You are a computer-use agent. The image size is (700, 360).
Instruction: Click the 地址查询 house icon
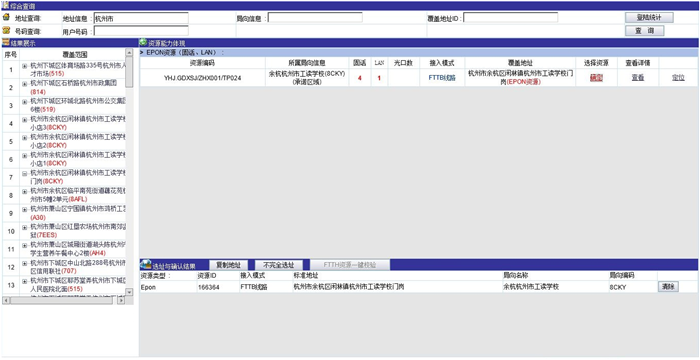(x=6, y=18)
